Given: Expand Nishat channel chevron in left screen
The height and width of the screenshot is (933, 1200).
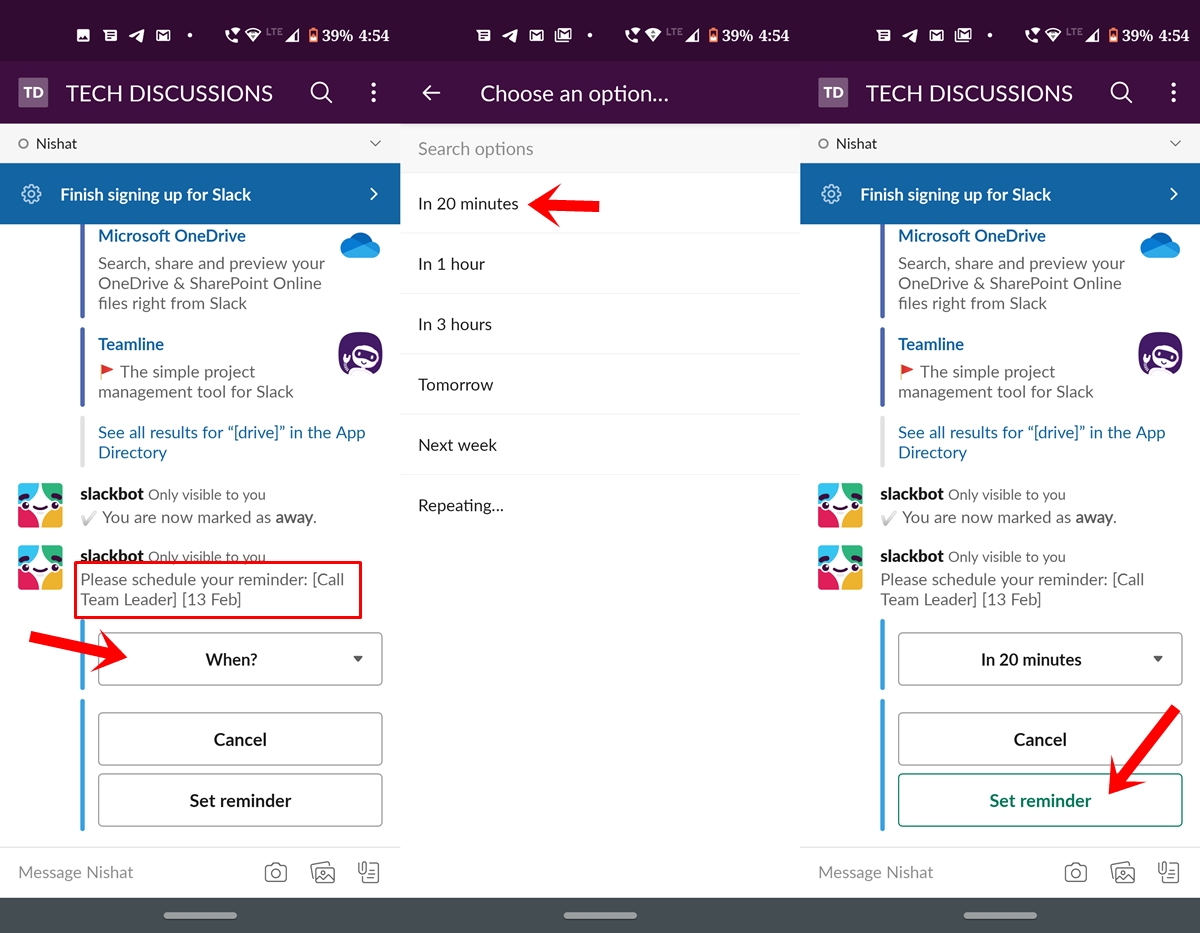Looking at the screenshot, I should 375,143.
